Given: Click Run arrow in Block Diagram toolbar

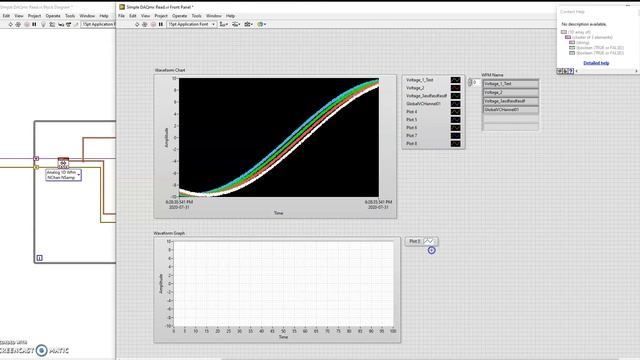Looking at the screenshot, I should (x=11, y=25).
